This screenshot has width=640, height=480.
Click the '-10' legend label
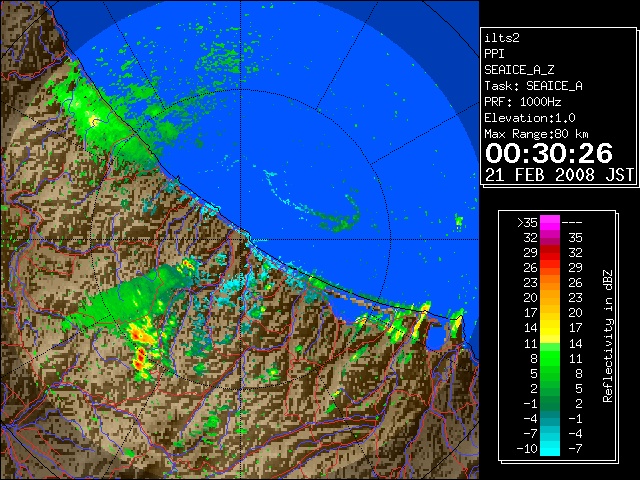pyautogui.click(x=527, y=449)
